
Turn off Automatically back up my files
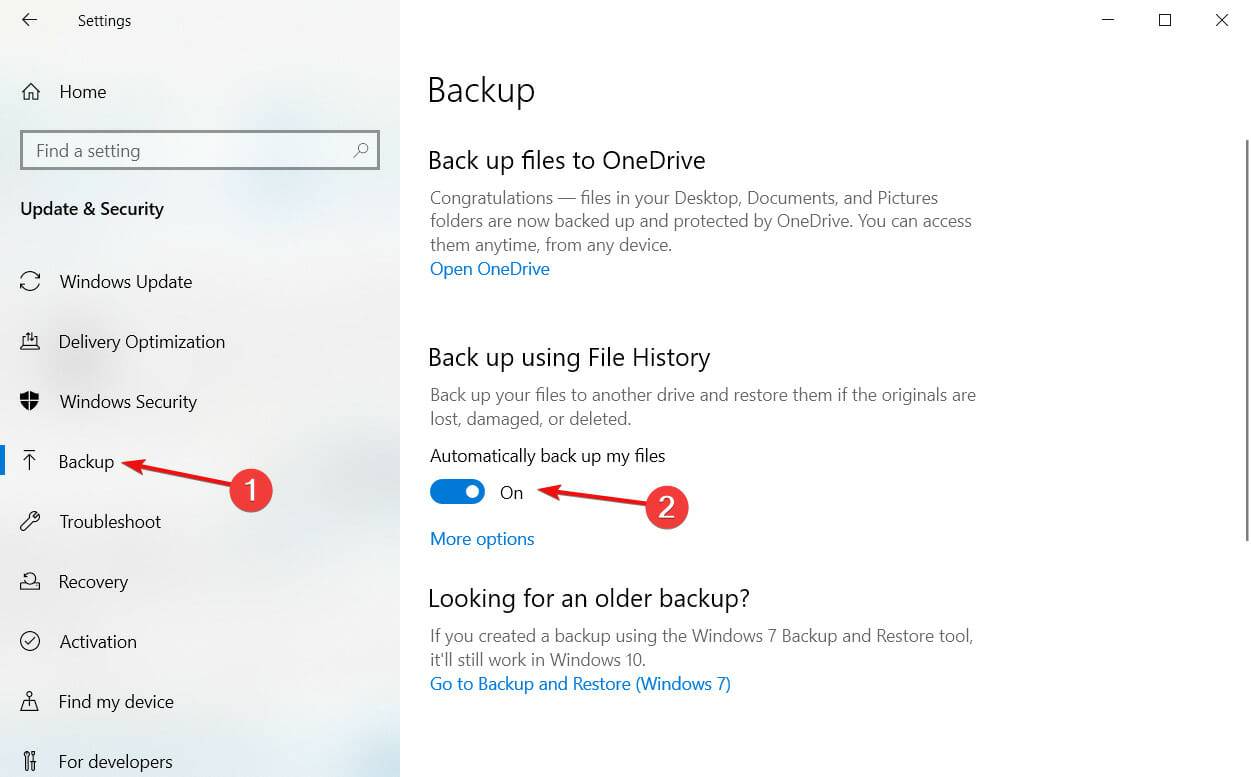point(457,491)
